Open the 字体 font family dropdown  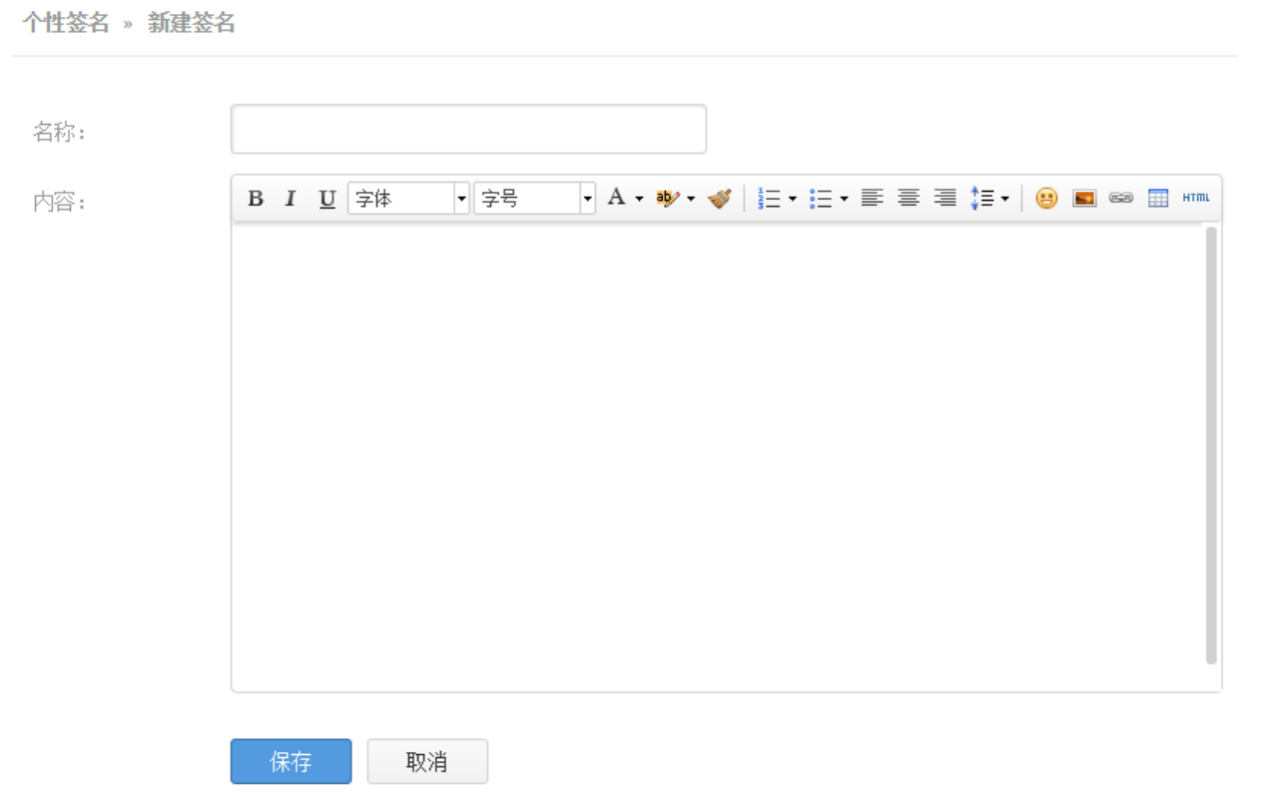coord(408,198)
